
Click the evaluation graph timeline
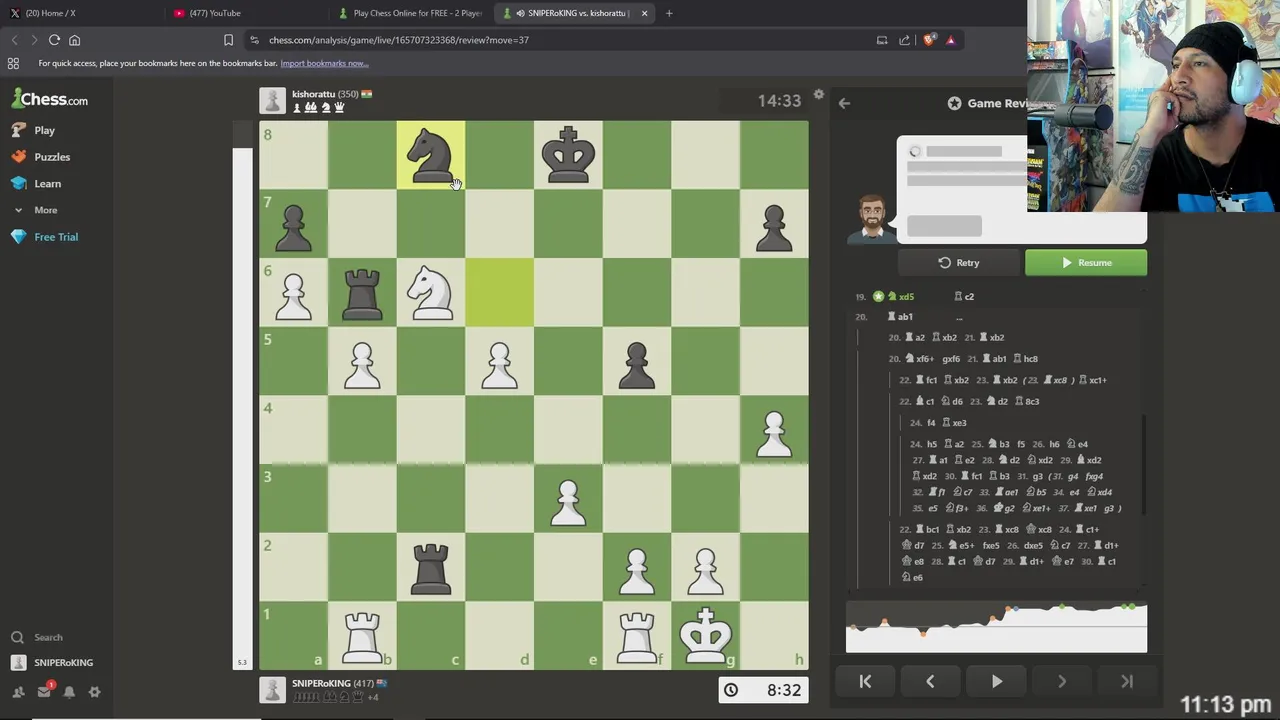click(x=996, y=627)
